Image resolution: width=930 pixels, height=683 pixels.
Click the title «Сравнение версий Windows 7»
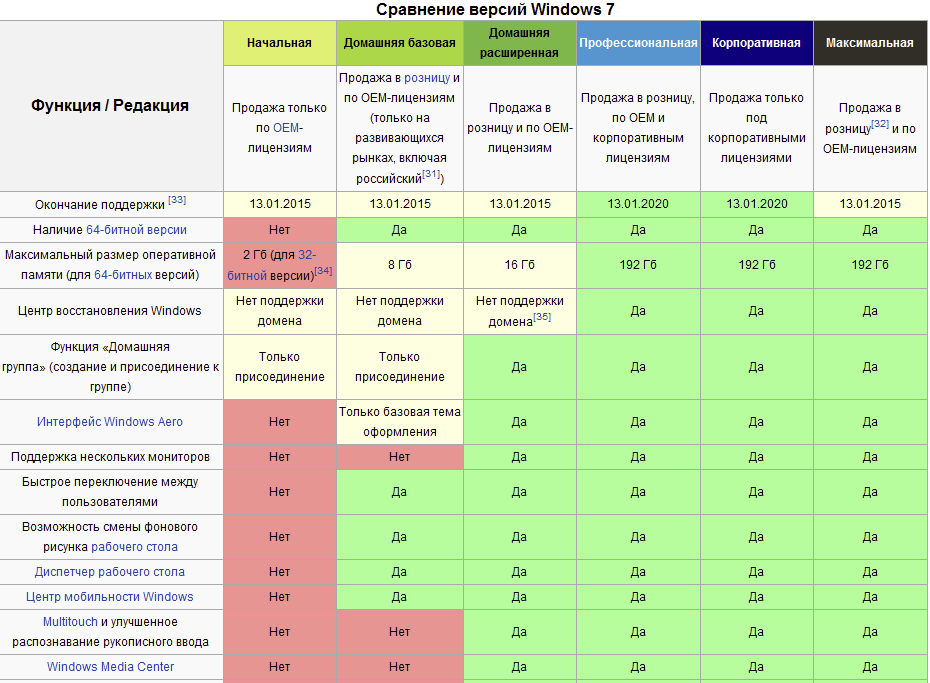tap(495, 9)
